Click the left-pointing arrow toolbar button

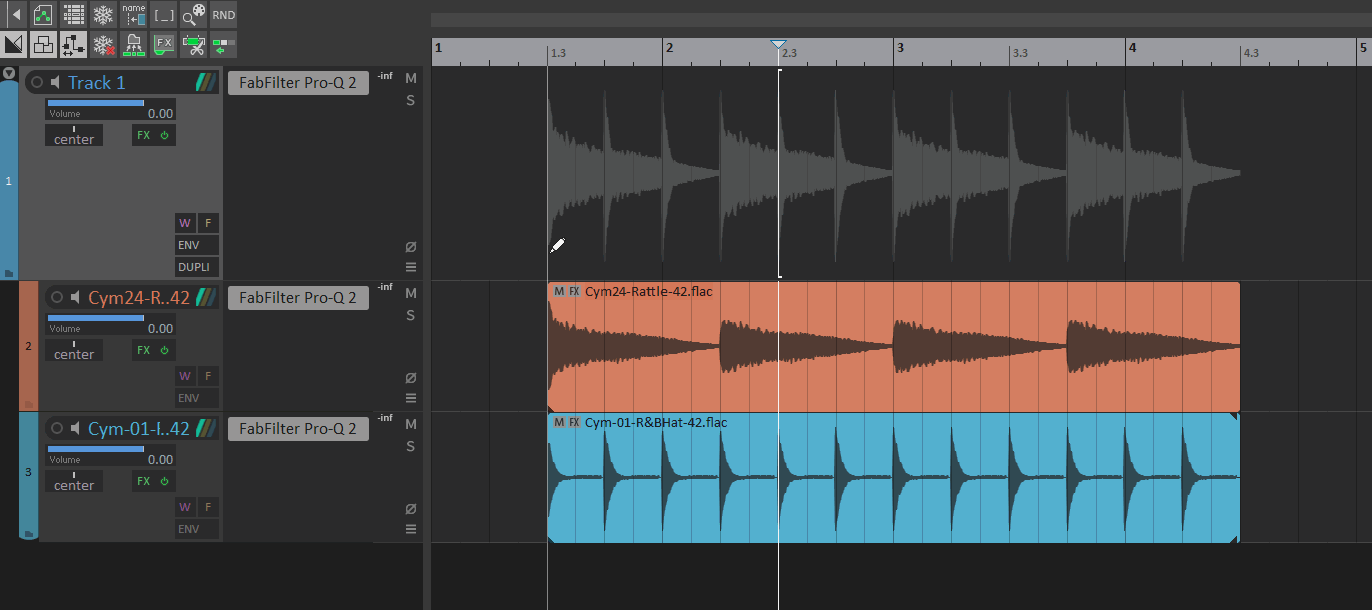point(14,14)
